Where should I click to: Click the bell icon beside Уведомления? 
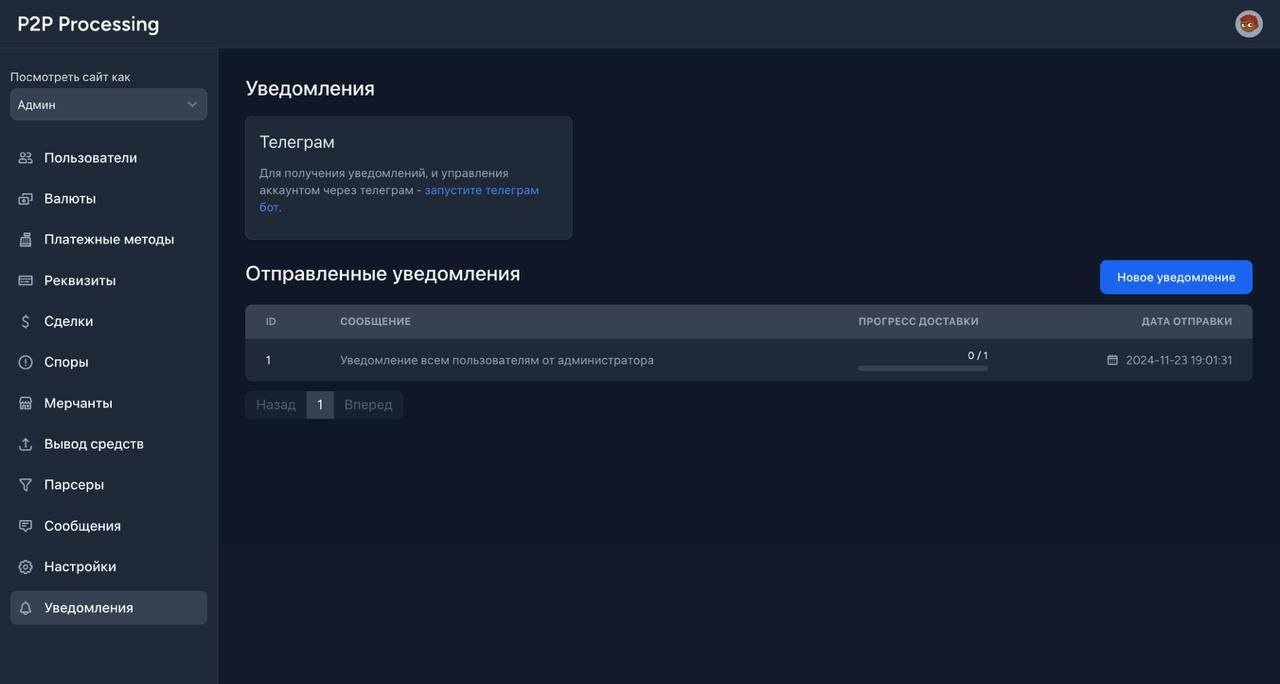tap(26, 608)
